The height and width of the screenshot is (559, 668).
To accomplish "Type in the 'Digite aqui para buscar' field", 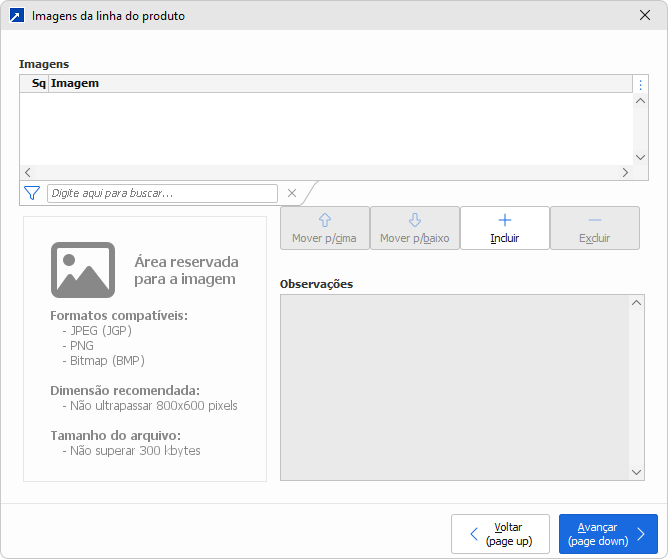I will pos(162,193).
